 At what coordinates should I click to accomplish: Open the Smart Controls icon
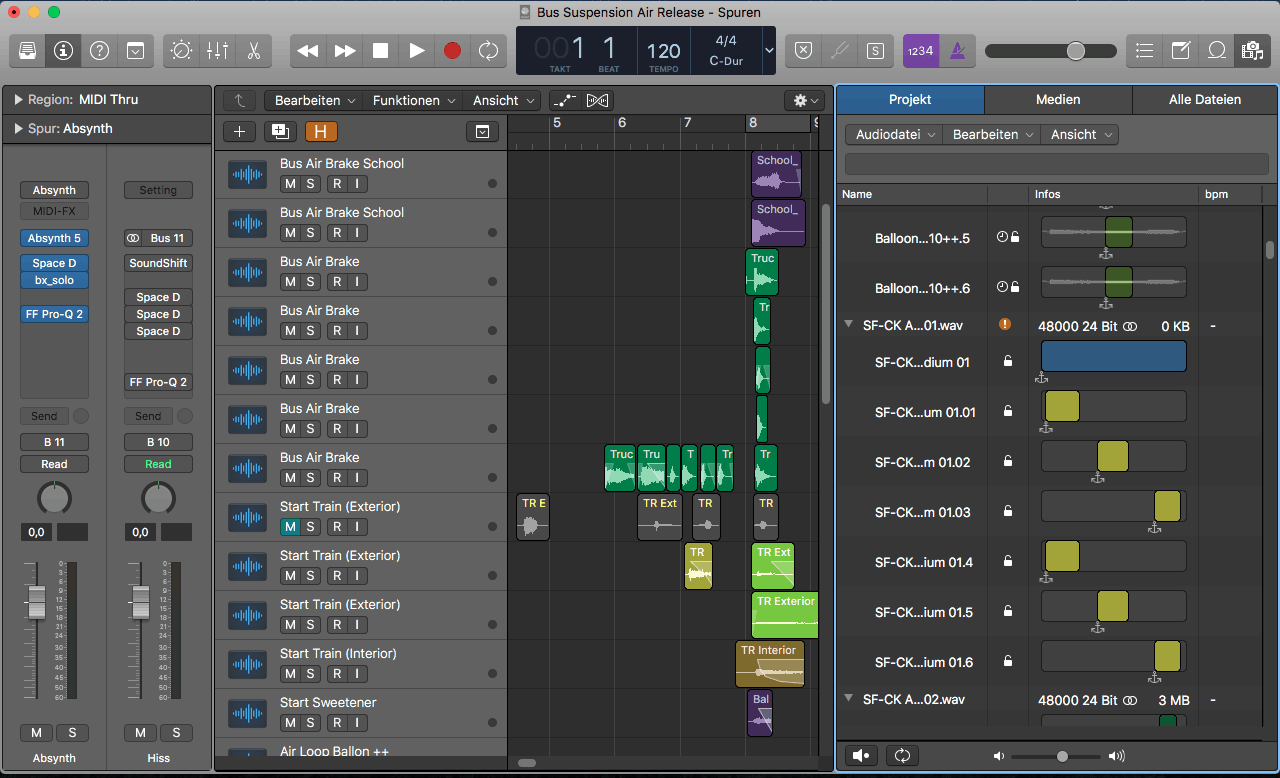(181, 51)
